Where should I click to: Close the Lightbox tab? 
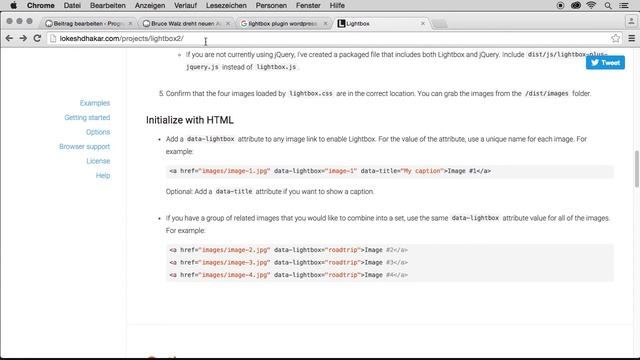tap(423, 24)
